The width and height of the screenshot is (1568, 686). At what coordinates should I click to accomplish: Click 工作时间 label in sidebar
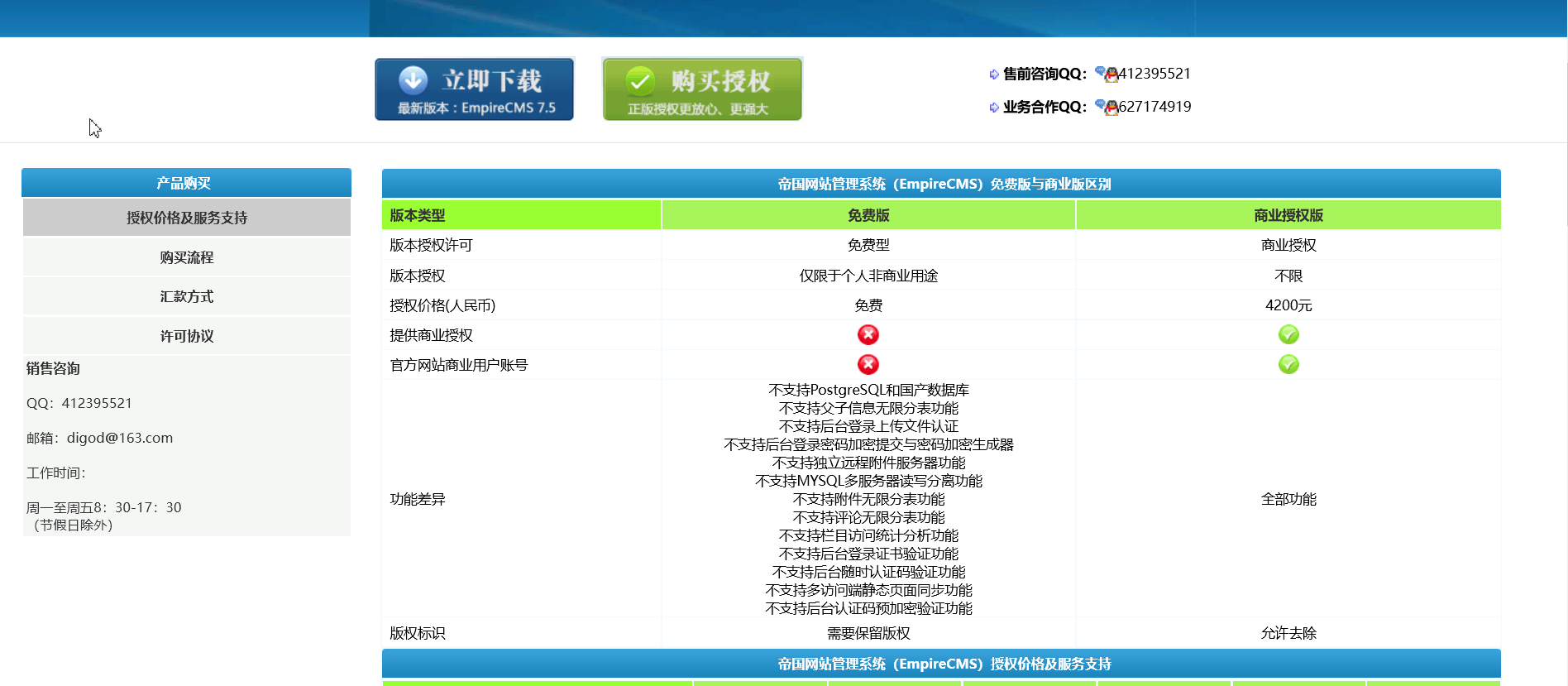56,473
